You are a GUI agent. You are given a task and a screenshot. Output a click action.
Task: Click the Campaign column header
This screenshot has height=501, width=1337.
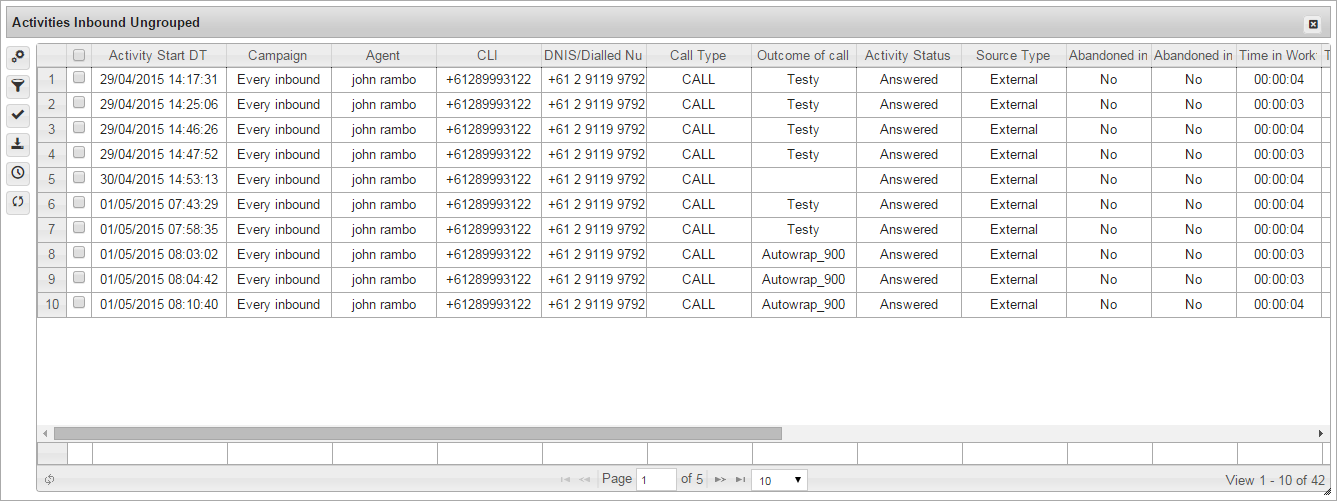coord(278,56)
